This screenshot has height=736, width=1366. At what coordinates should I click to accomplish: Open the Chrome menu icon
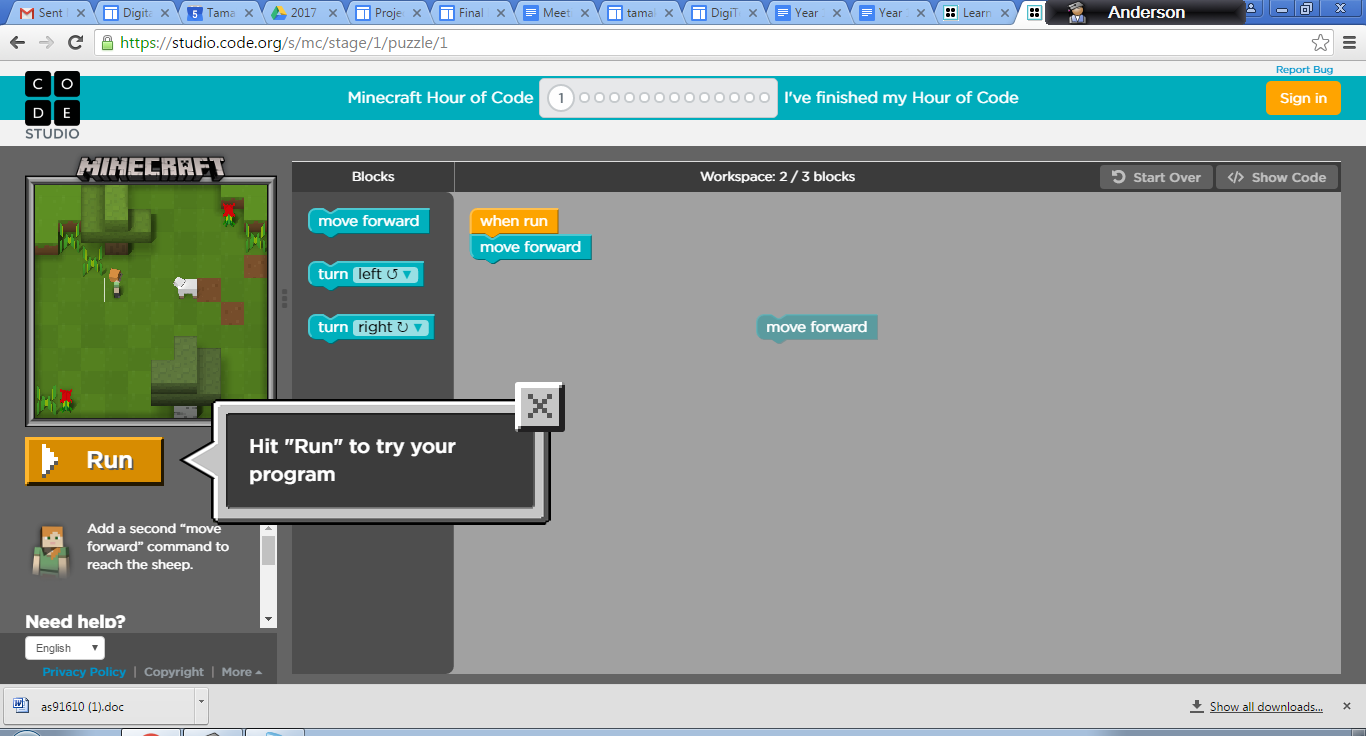pyautogui.click(x=1349, y=43)
